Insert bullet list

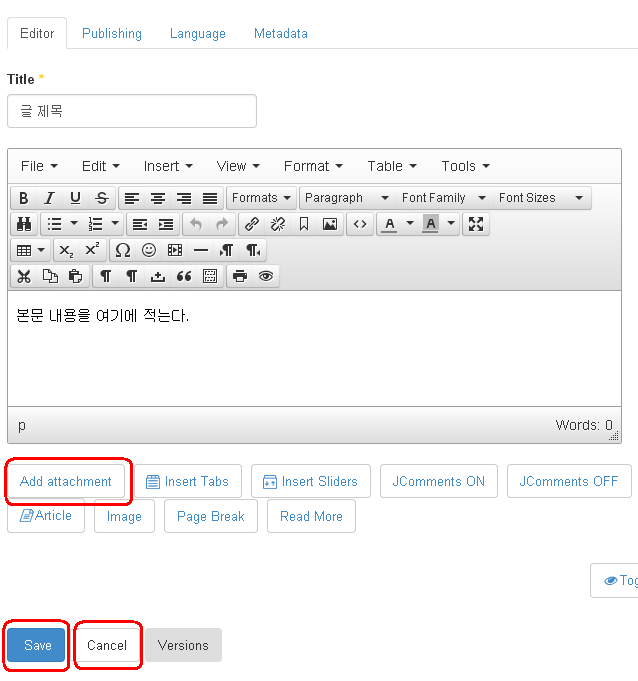(54, 224)
